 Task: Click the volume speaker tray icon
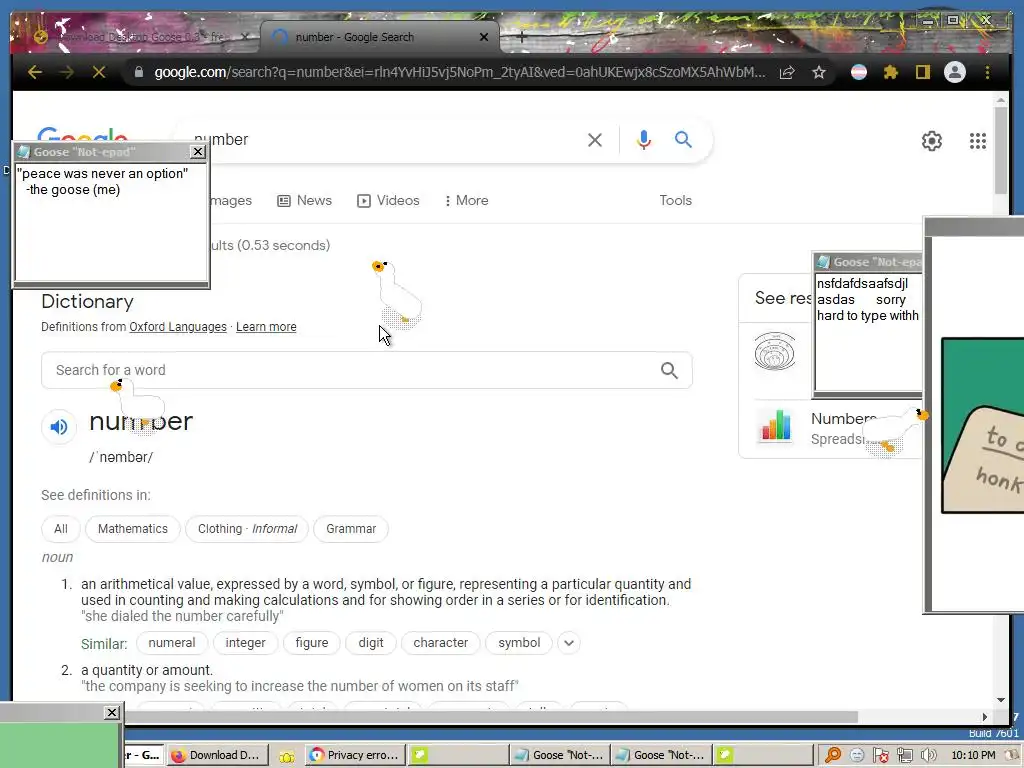[x=928, y=755]
